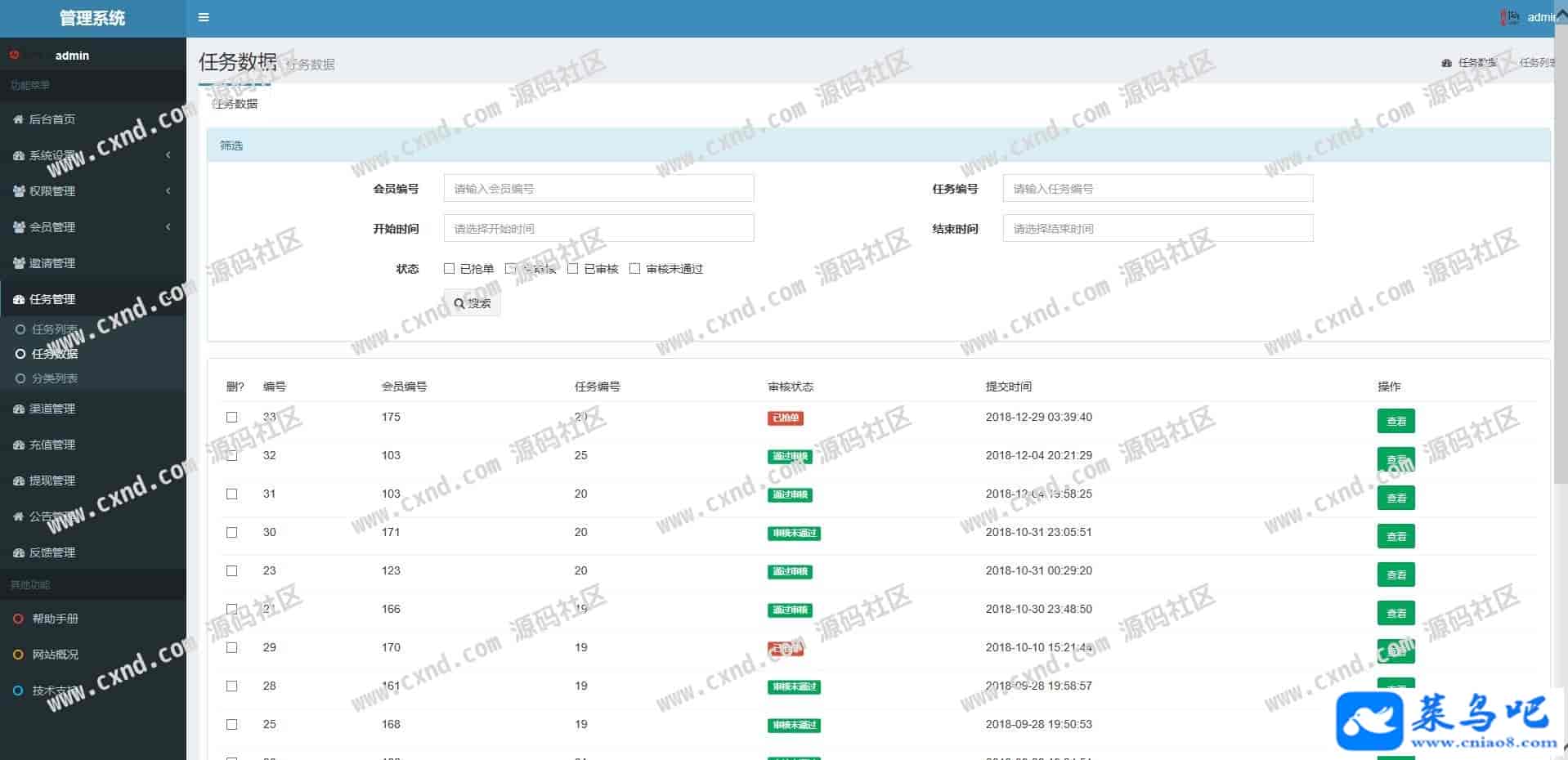Image resolution: width=1568 pixels, height=760 pixels.
Task: Click the 邀请管理 sidebar icon
Action: [18, 263]
